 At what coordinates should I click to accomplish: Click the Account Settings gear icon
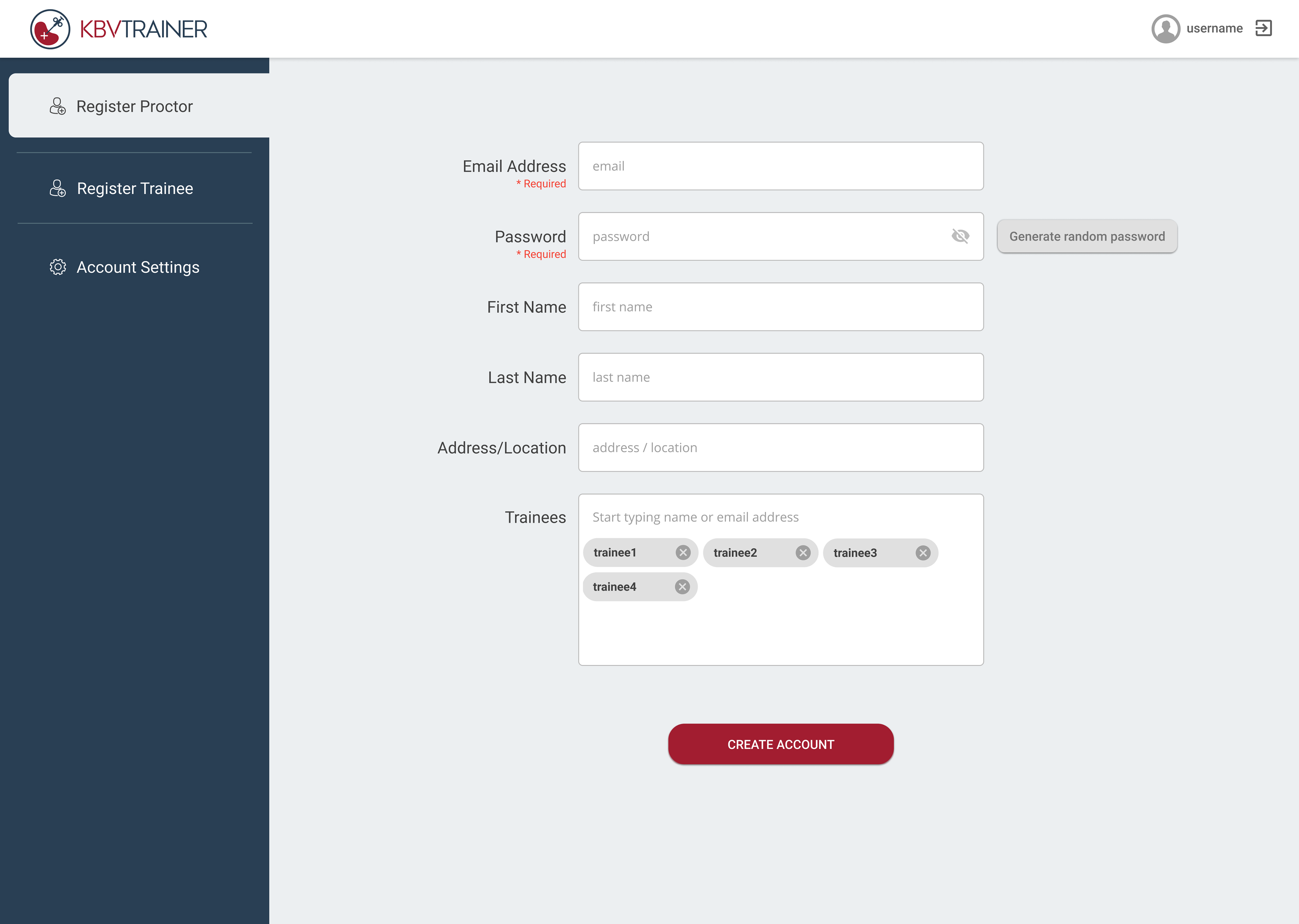pyautogui.click(x=58, y=267)
